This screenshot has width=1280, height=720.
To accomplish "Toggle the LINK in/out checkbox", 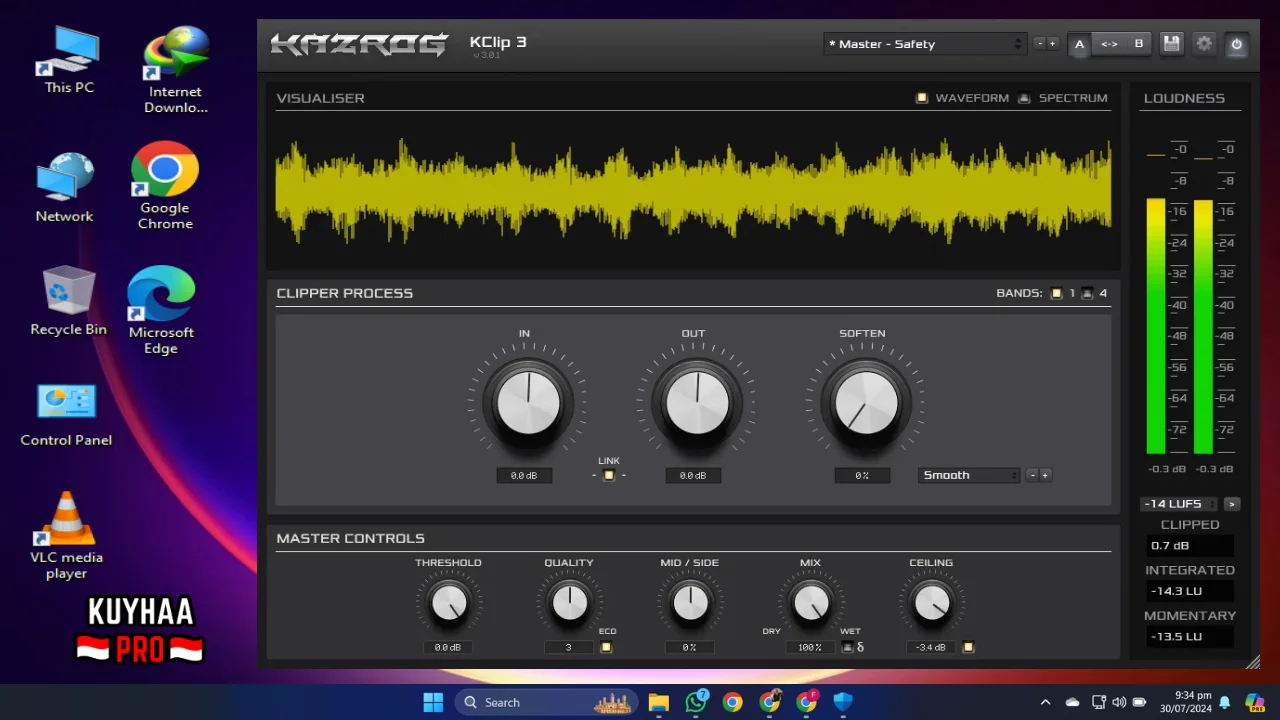I will (x=608, y=475).
